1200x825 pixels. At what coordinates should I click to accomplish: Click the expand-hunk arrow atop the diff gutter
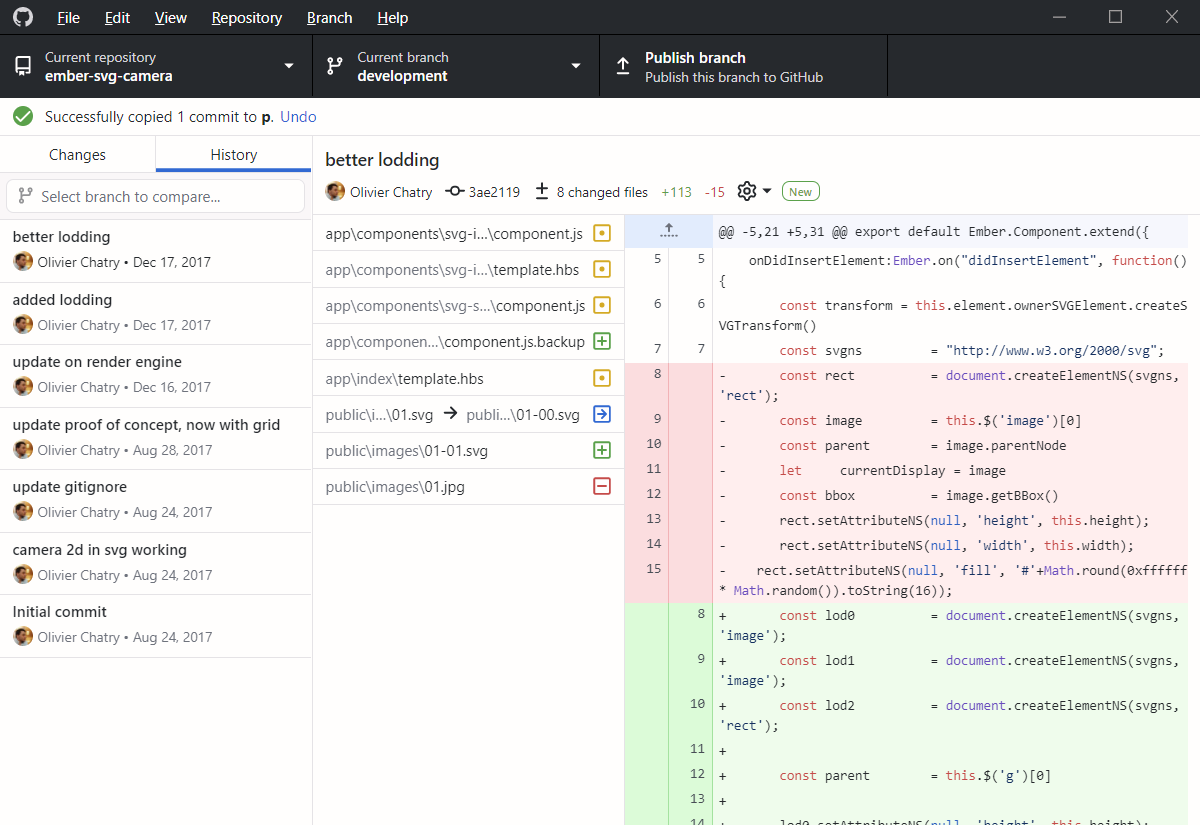coord(668,231)
